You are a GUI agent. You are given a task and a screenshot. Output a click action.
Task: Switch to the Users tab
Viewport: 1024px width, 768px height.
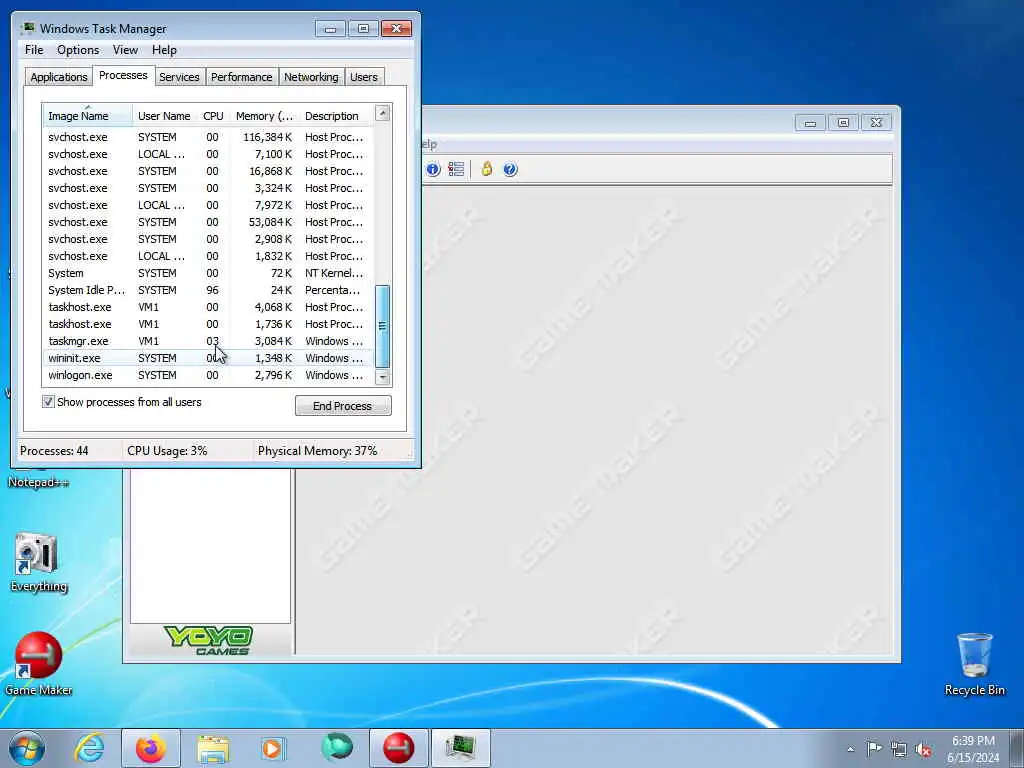click(x=364, y=77)
